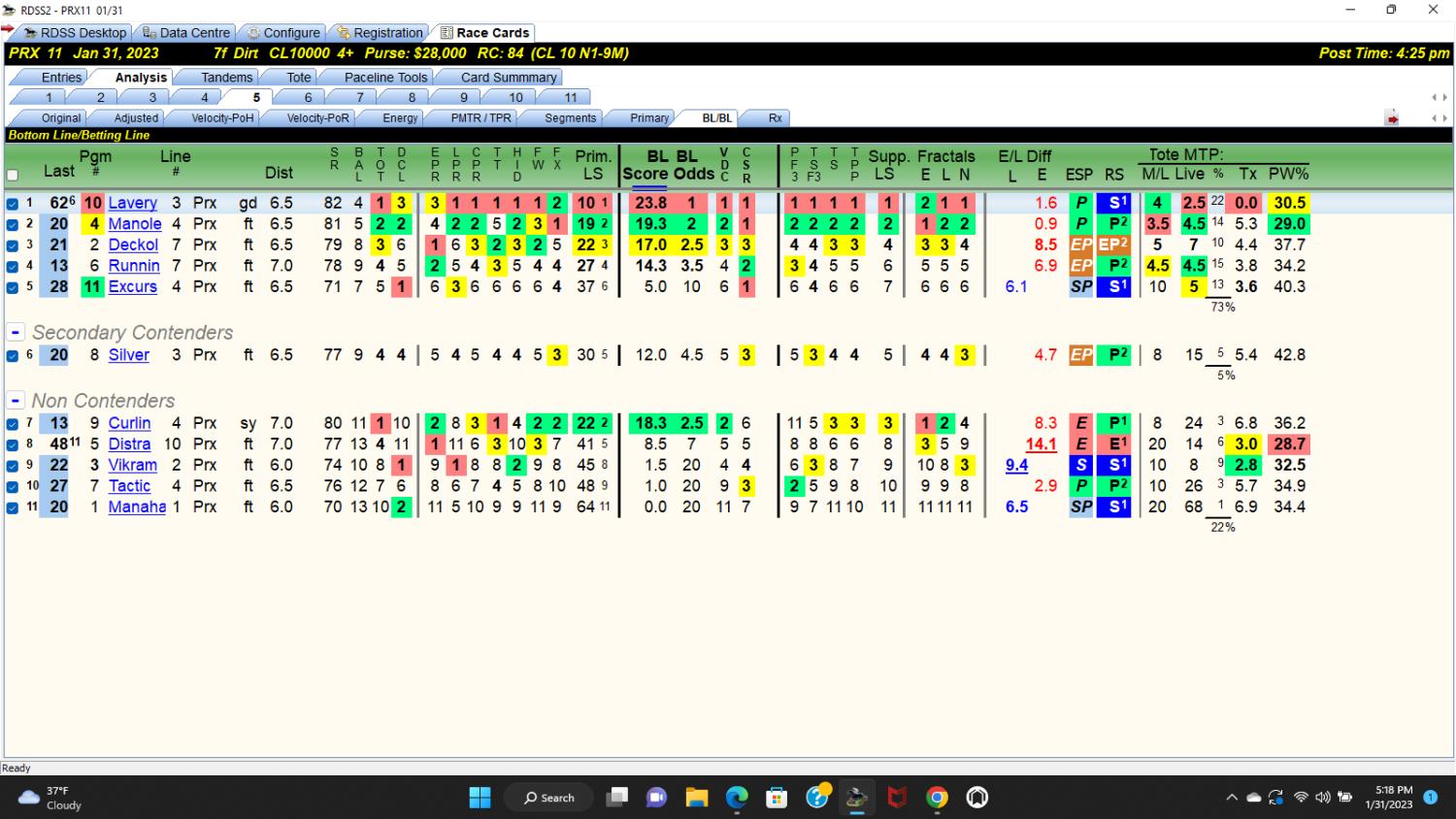The height and width of the screenshot is (819, 1456).
Task: Sort by Prim. LS column header
Action: (593, 165)
